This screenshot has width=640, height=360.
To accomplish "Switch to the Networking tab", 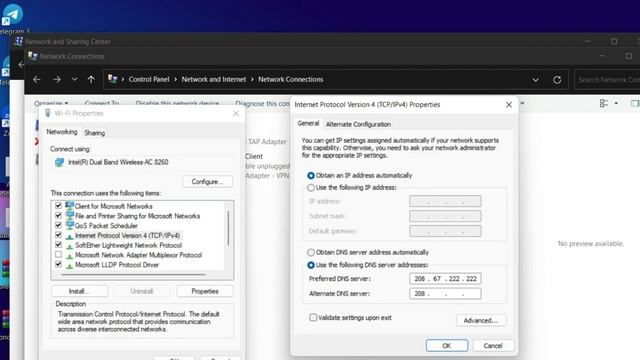I will pyautogui.click(x=62, y=132).
